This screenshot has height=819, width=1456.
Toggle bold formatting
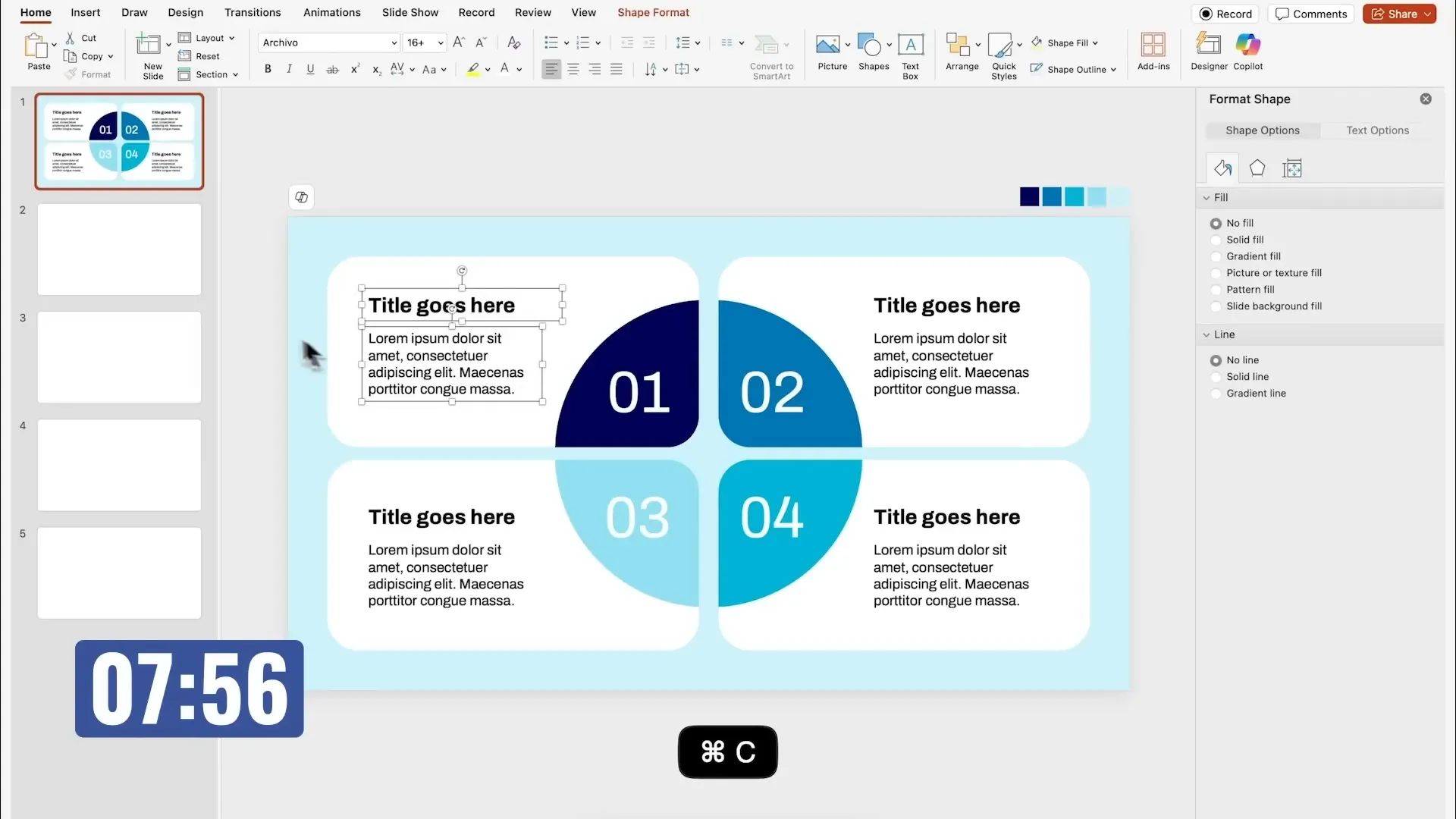coord(268,69)
